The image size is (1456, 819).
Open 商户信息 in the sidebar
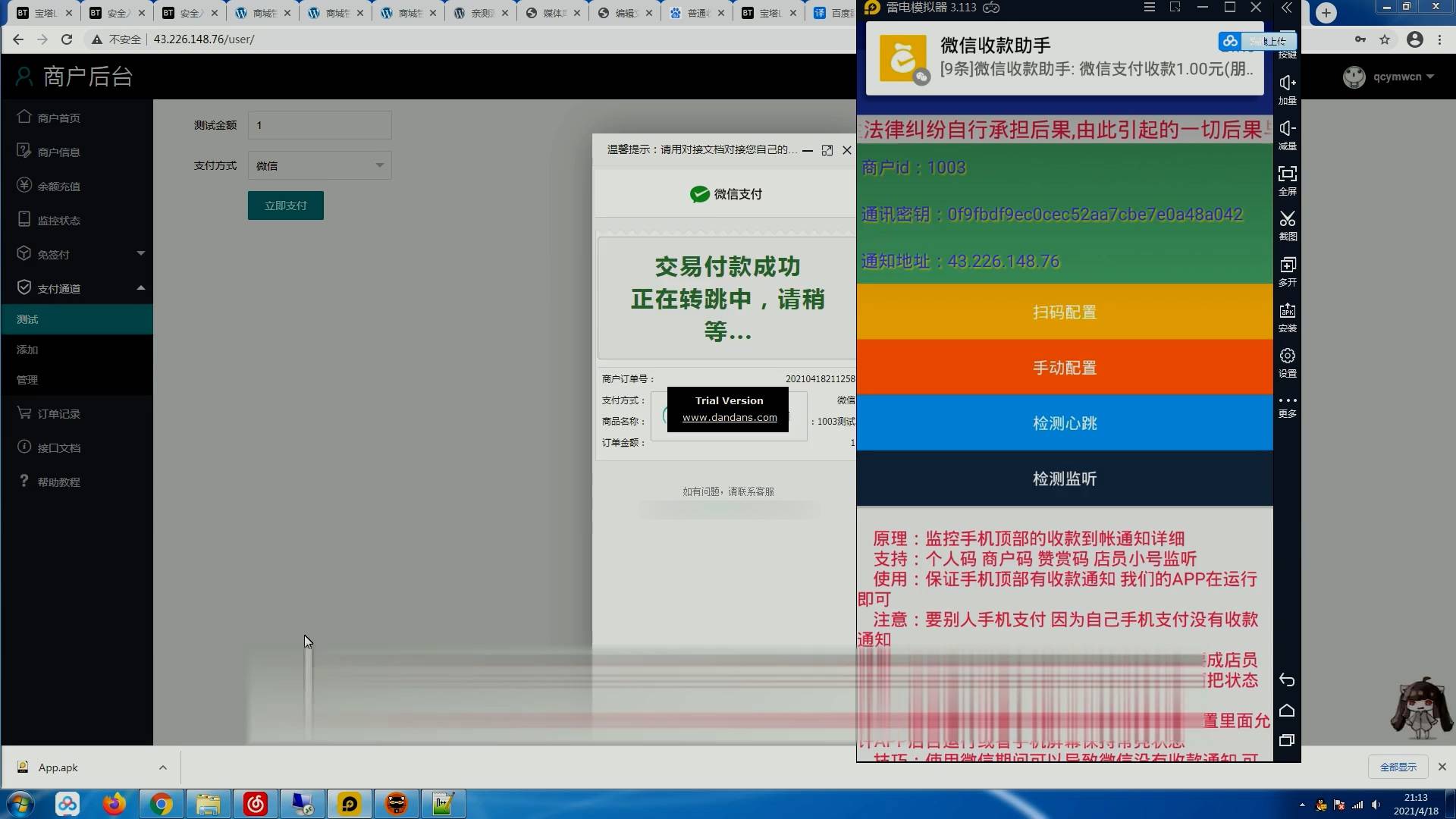(58, 152)
